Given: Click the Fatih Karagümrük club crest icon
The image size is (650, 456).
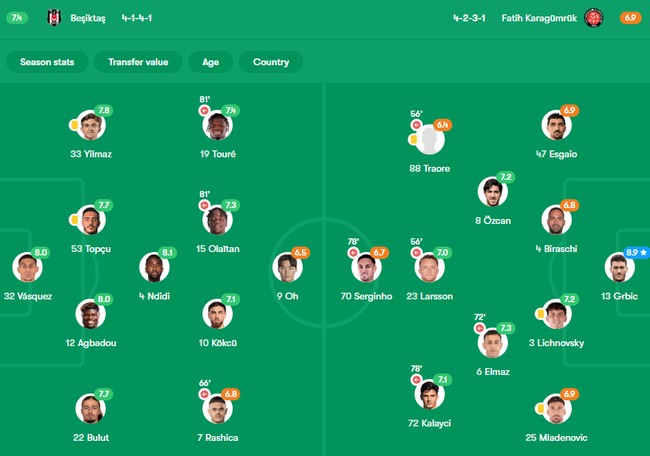Looking at the screenshot, I should pyautogui.click(x=593, y=18).
